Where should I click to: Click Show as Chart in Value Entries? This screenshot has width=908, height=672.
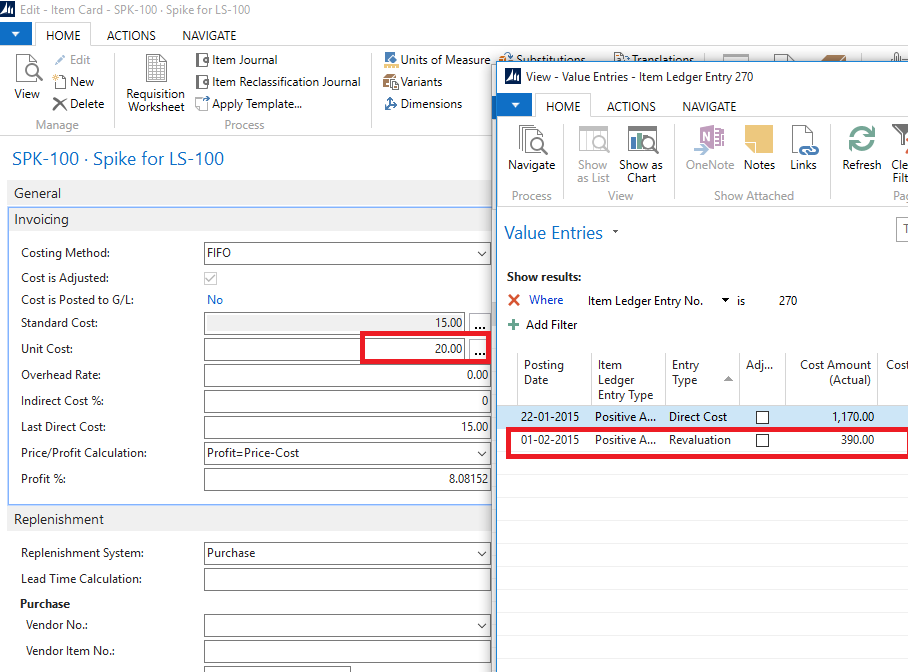click(641, 155)
